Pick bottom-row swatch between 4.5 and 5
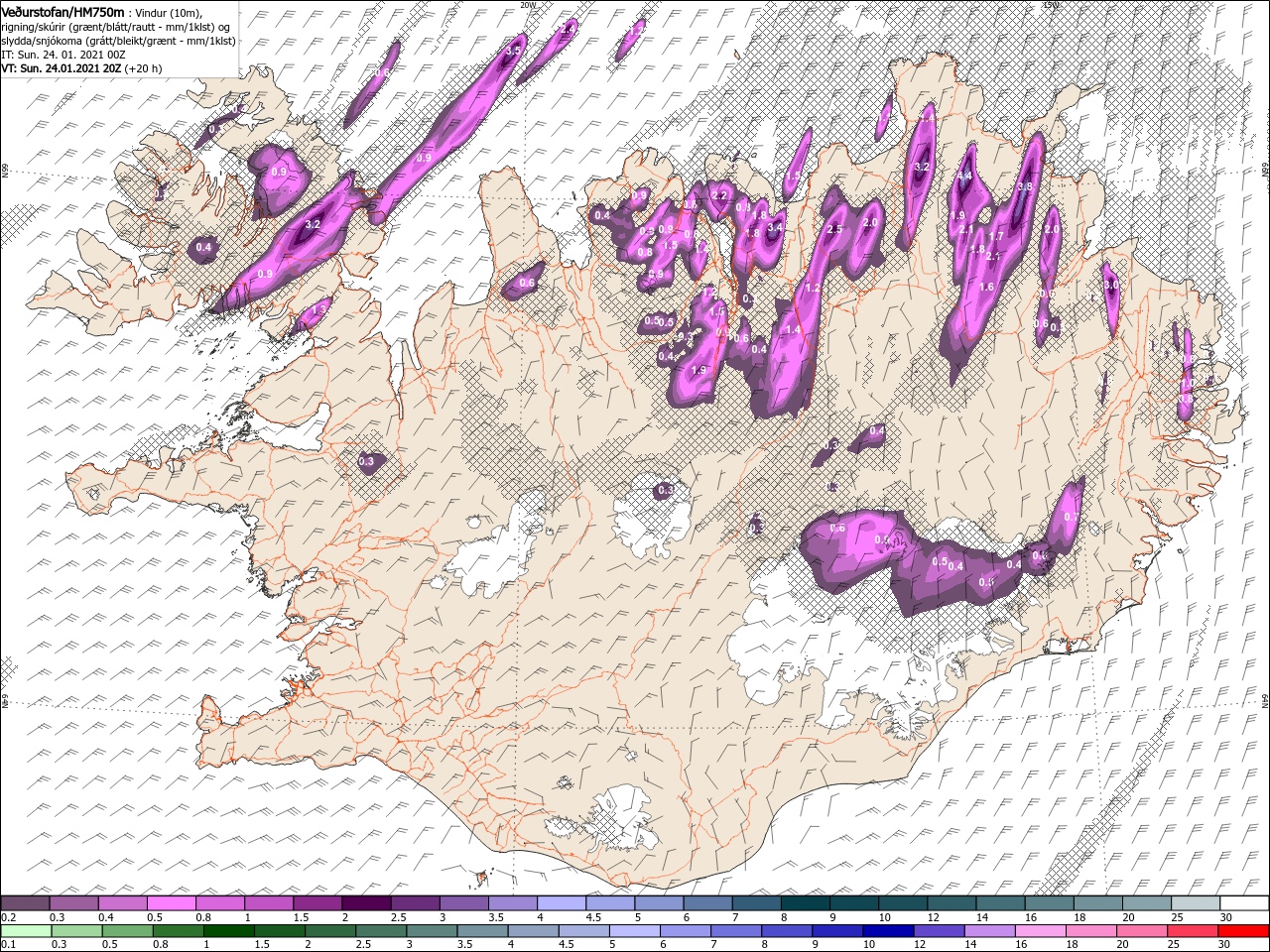The height and width of the screenshot is (952, 1270). pyautogui.click(x=584, y=931)
